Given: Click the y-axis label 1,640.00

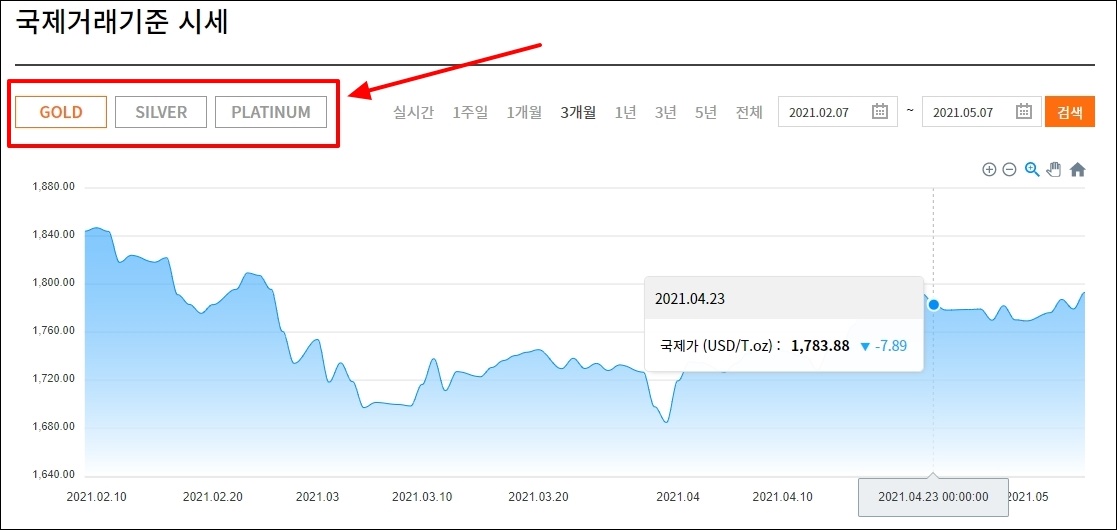Looking at the screenshot, I should coord(54,475).
